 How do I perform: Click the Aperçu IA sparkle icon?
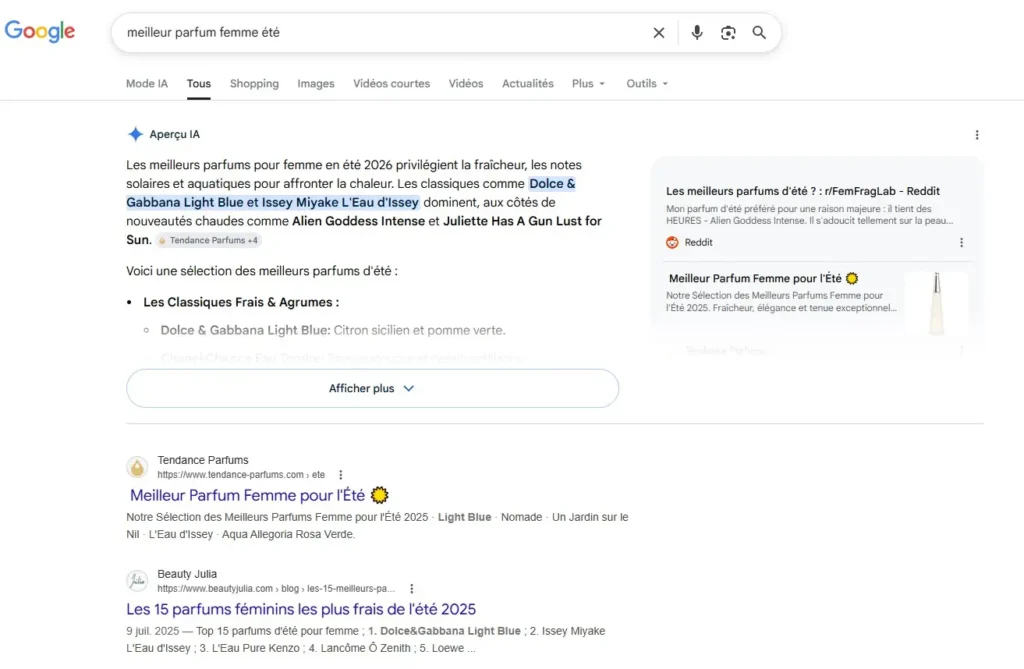tap(135, 135)
